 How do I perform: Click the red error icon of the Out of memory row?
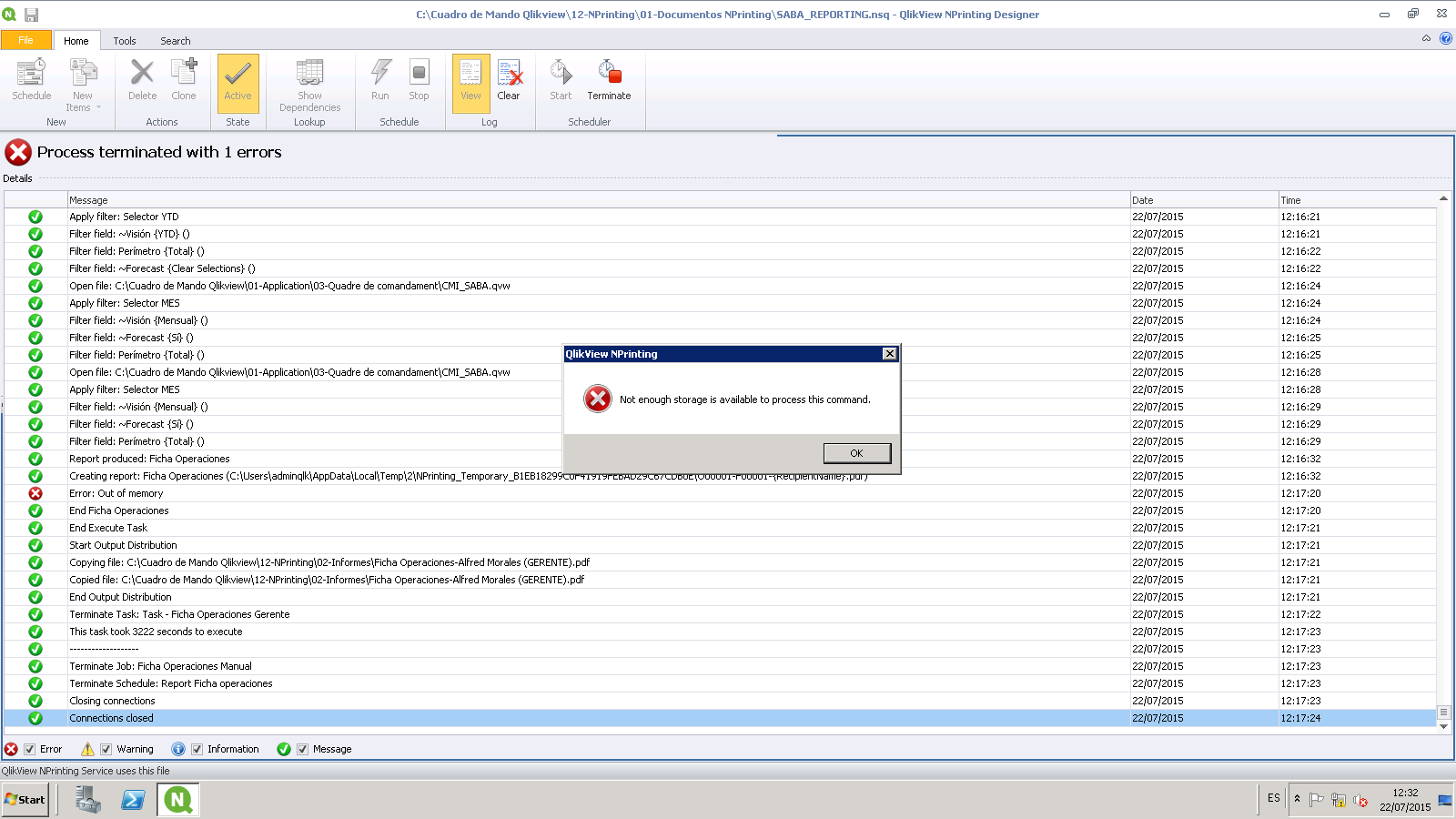coord(35,493)
